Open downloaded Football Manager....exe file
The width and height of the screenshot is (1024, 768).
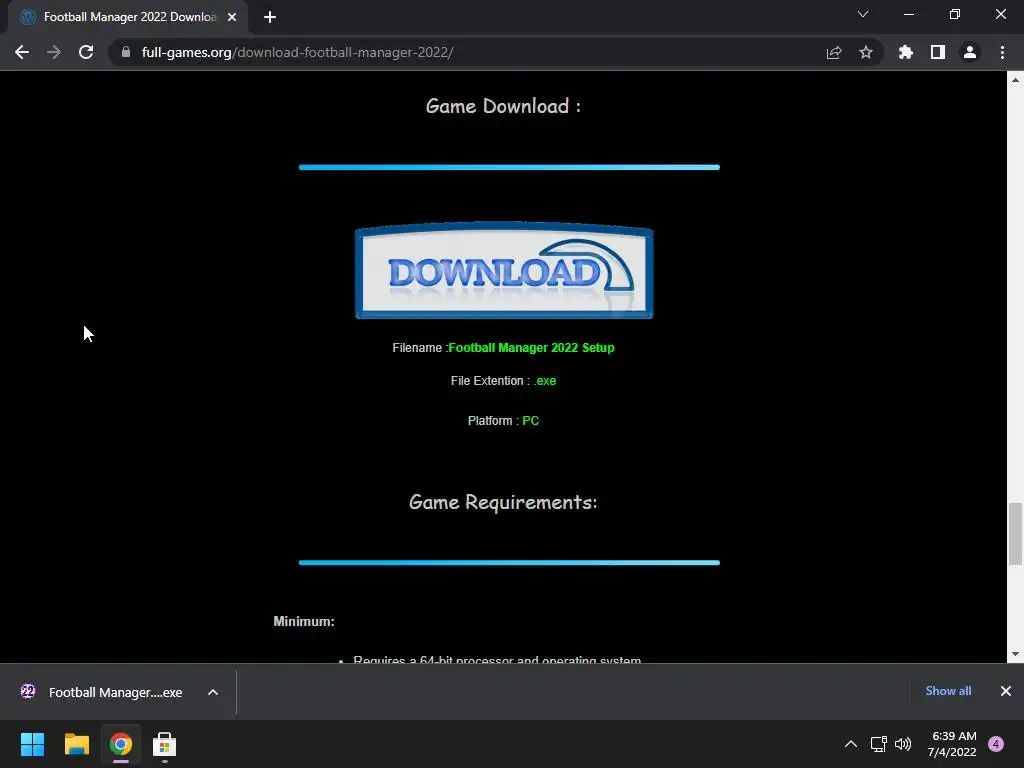101,692
